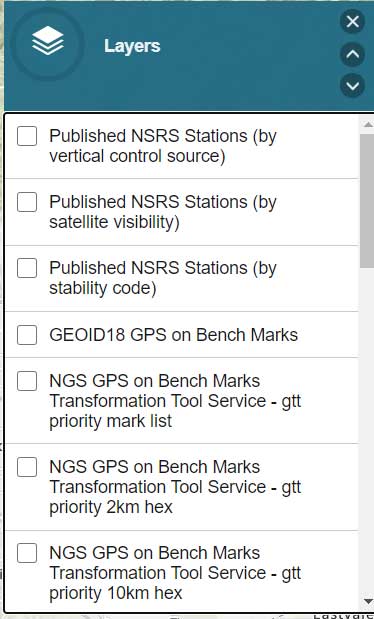Click the Layers panel title text
The height and width of the screenshot is (619, 374).
coord(132,46)
